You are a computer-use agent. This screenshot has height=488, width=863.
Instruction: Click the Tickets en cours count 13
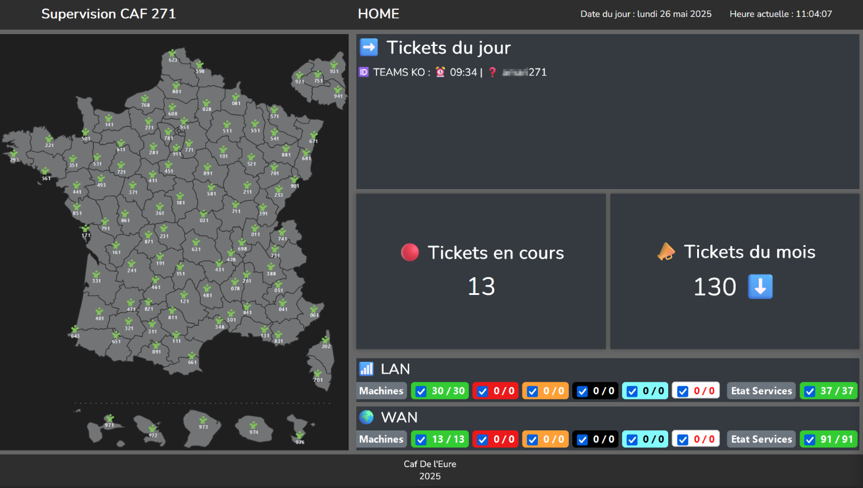[x=481, y=287]
